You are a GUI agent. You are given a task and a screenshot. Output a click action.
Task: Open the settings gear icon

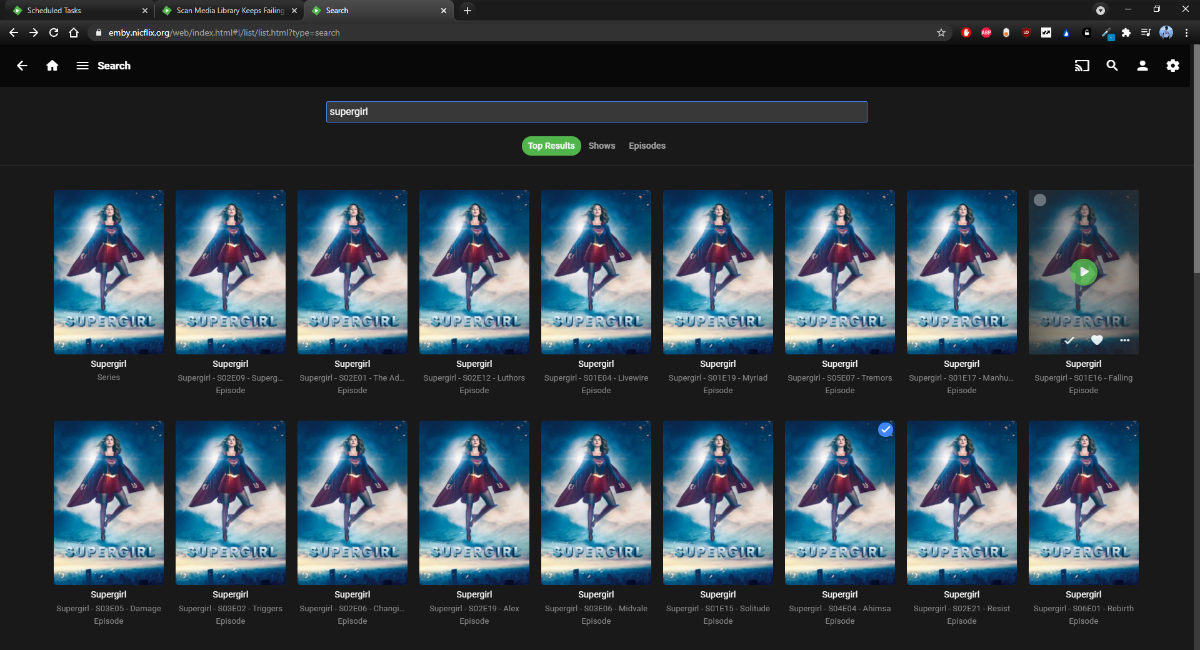1173,66
